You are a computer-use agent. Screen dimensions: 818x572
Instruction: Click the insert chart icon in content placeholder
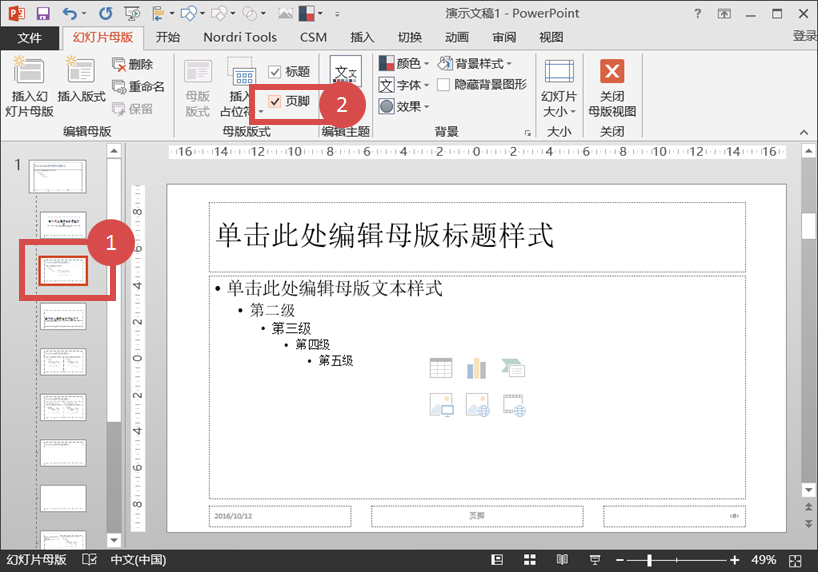pyautogui.click(x=477, y=368)
